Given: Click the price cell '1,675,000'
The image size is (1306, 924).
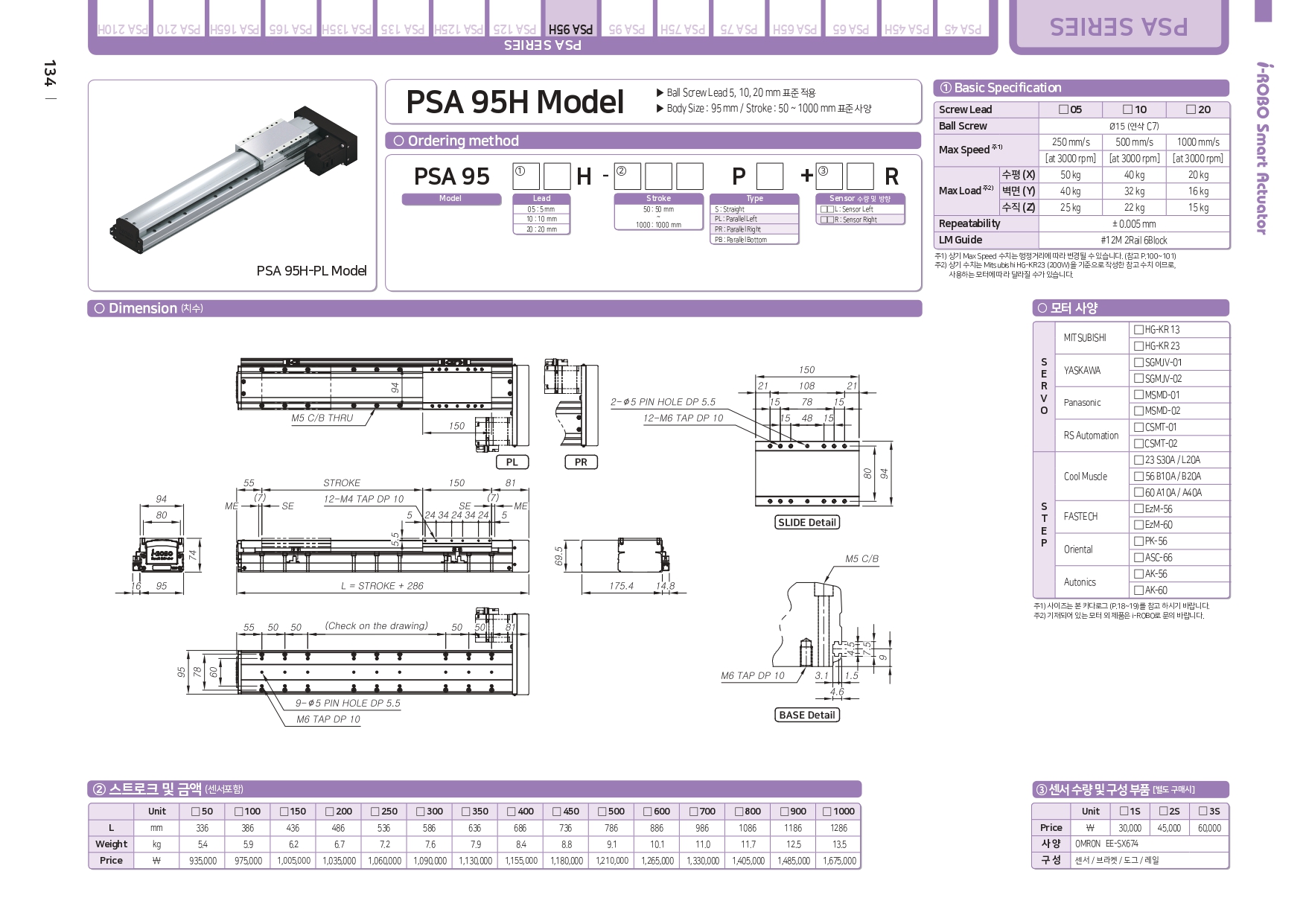Looking at the screenshot, I should click(839, 861).
